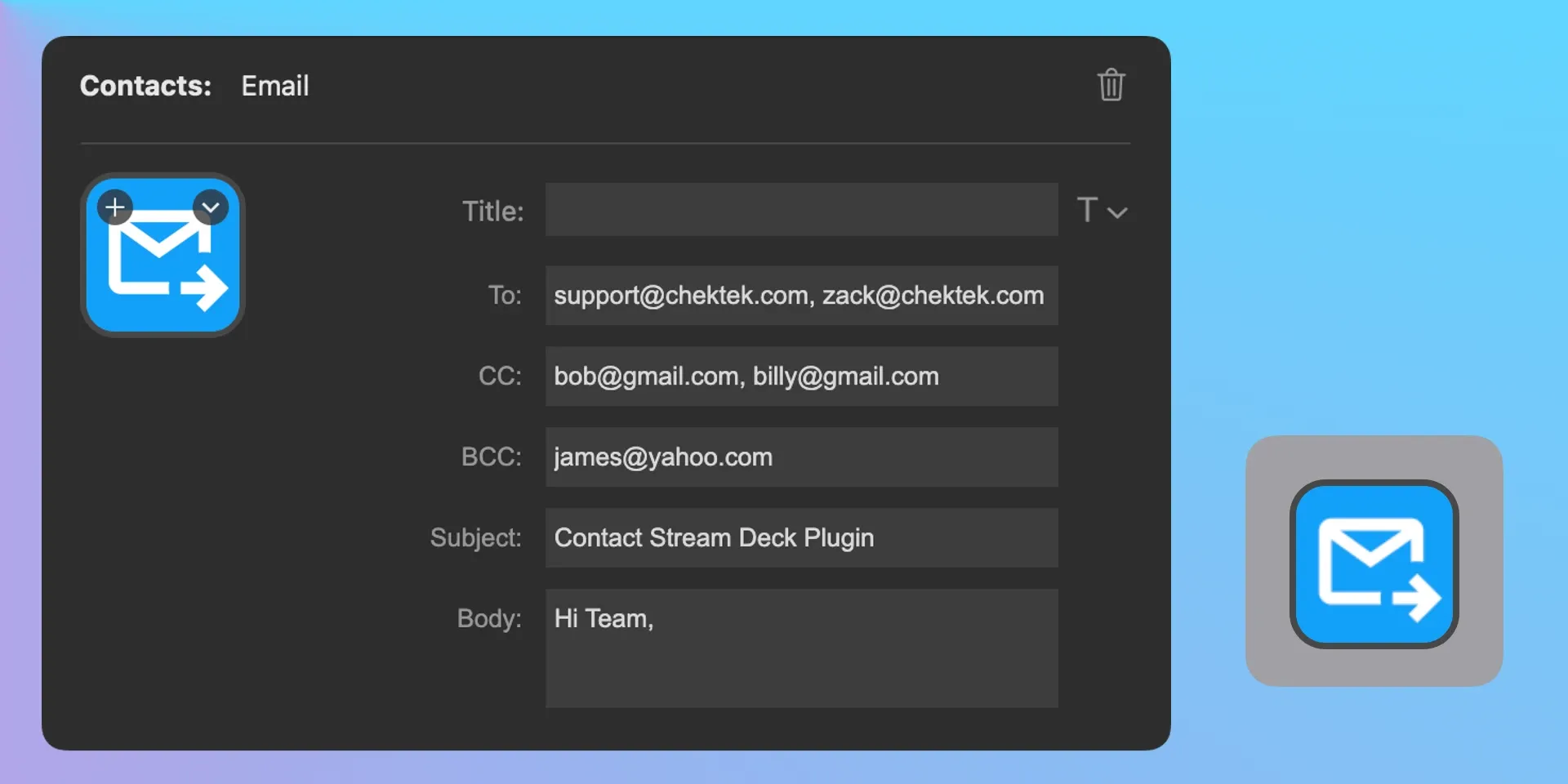This screenshot has height=784, width=1568.
Task: Click the trash icon to delete the action
Action: (x=1111, y=85)
